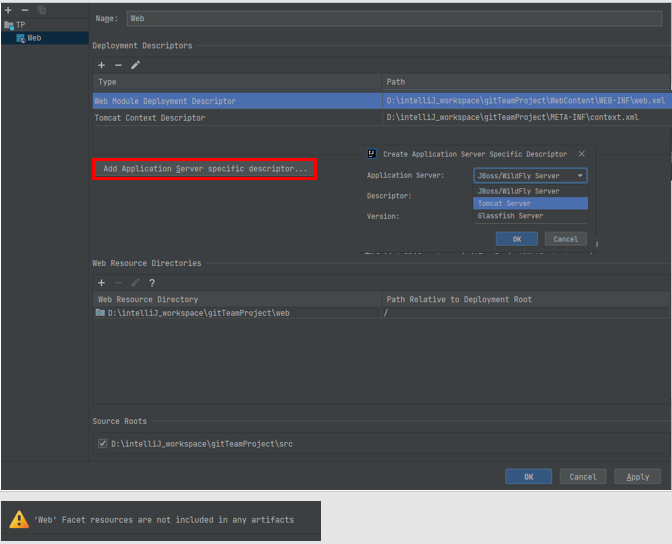Cancel the descriptor dialog
This screenshot has width=672, height=544.
click(x=566, y=239)
